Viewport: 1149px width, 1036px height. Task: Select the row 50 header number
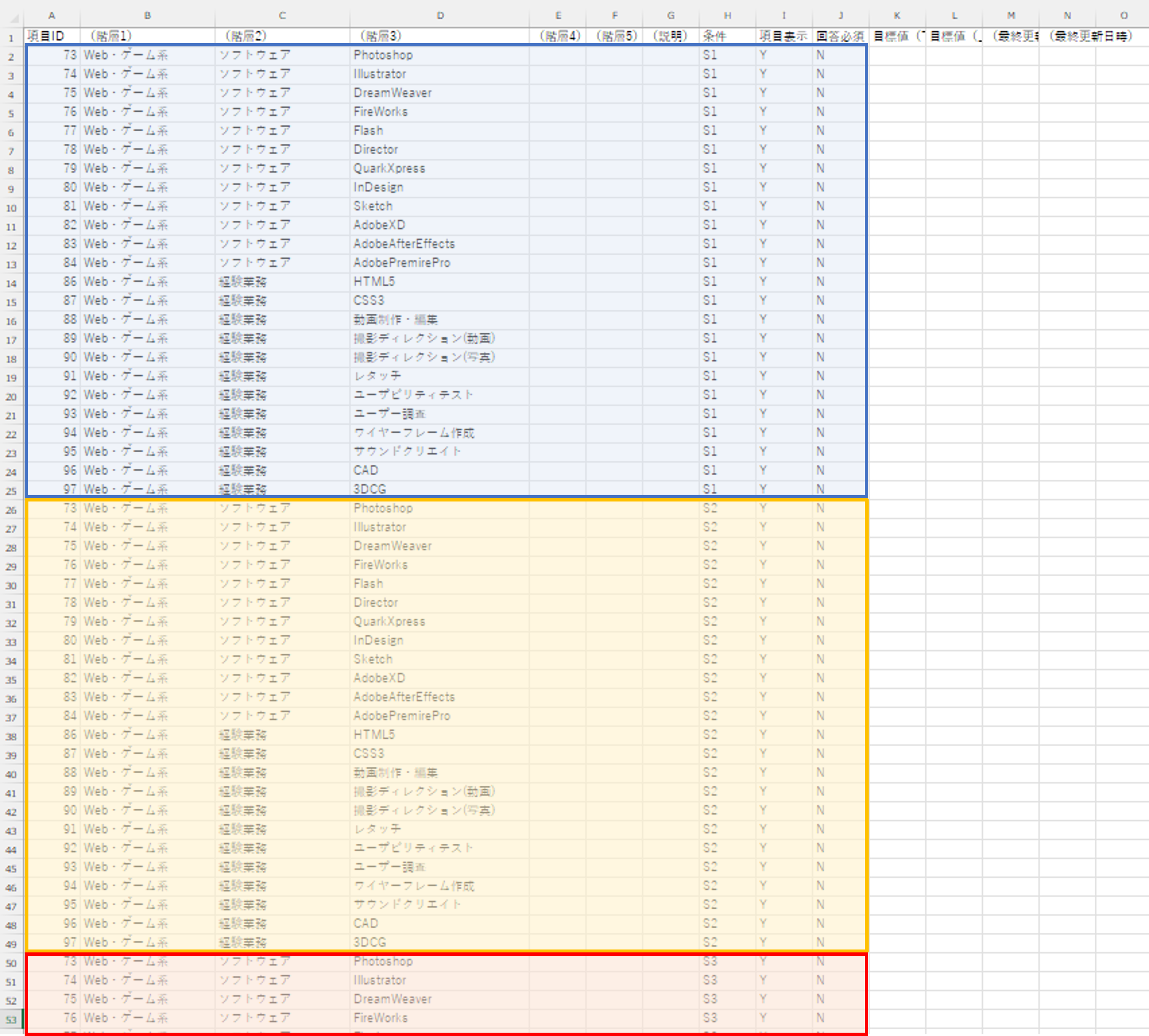11,962
